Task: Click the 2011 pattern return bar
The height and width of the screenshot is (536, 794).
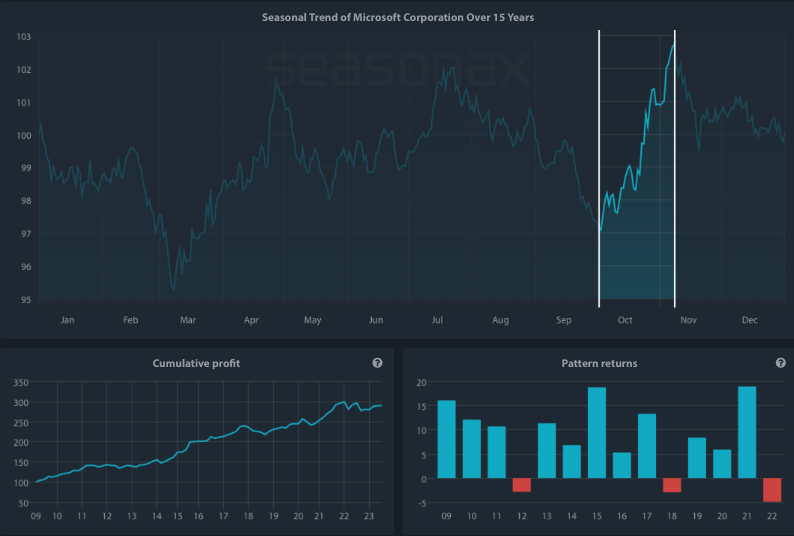Action: tap(496, 452)
